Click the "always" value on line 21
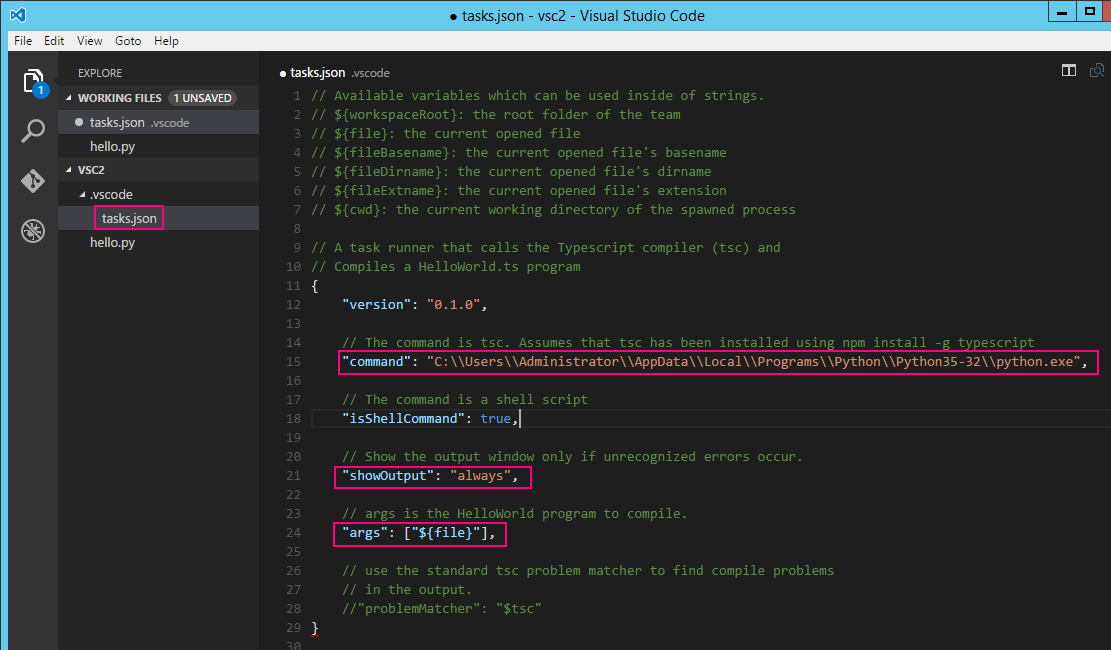1111x650 pixels. pyautogui.click(x=480, y=476)
